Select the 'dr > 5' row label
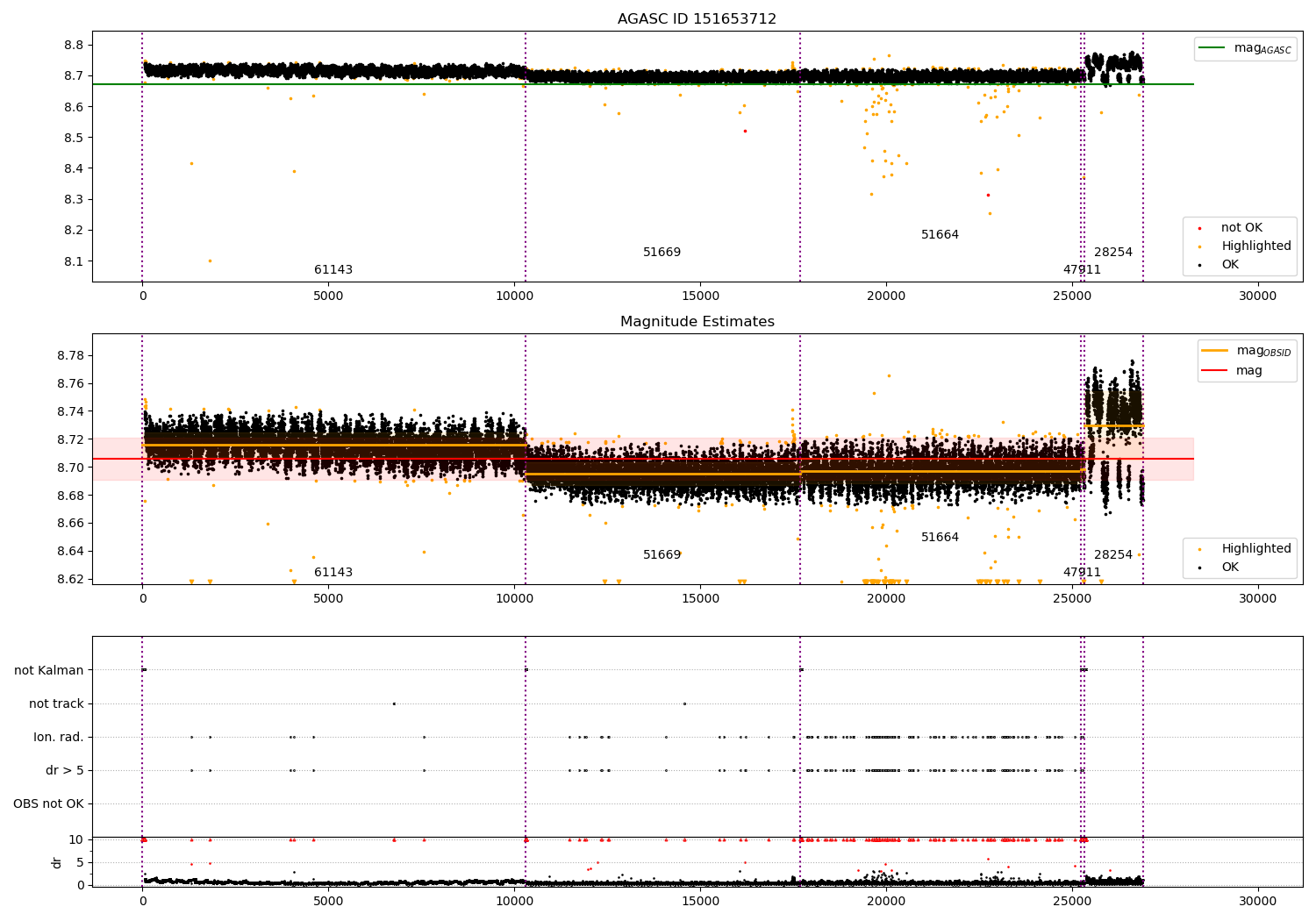The image size is (1316, 921). [65, 771]
